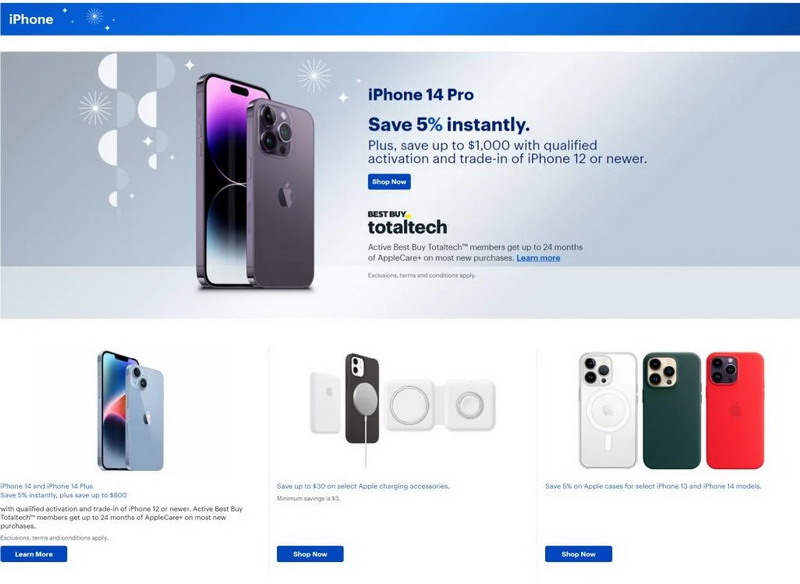
Task: Click the iPhone 14 Pro banner heading
Action: point(420,95)
